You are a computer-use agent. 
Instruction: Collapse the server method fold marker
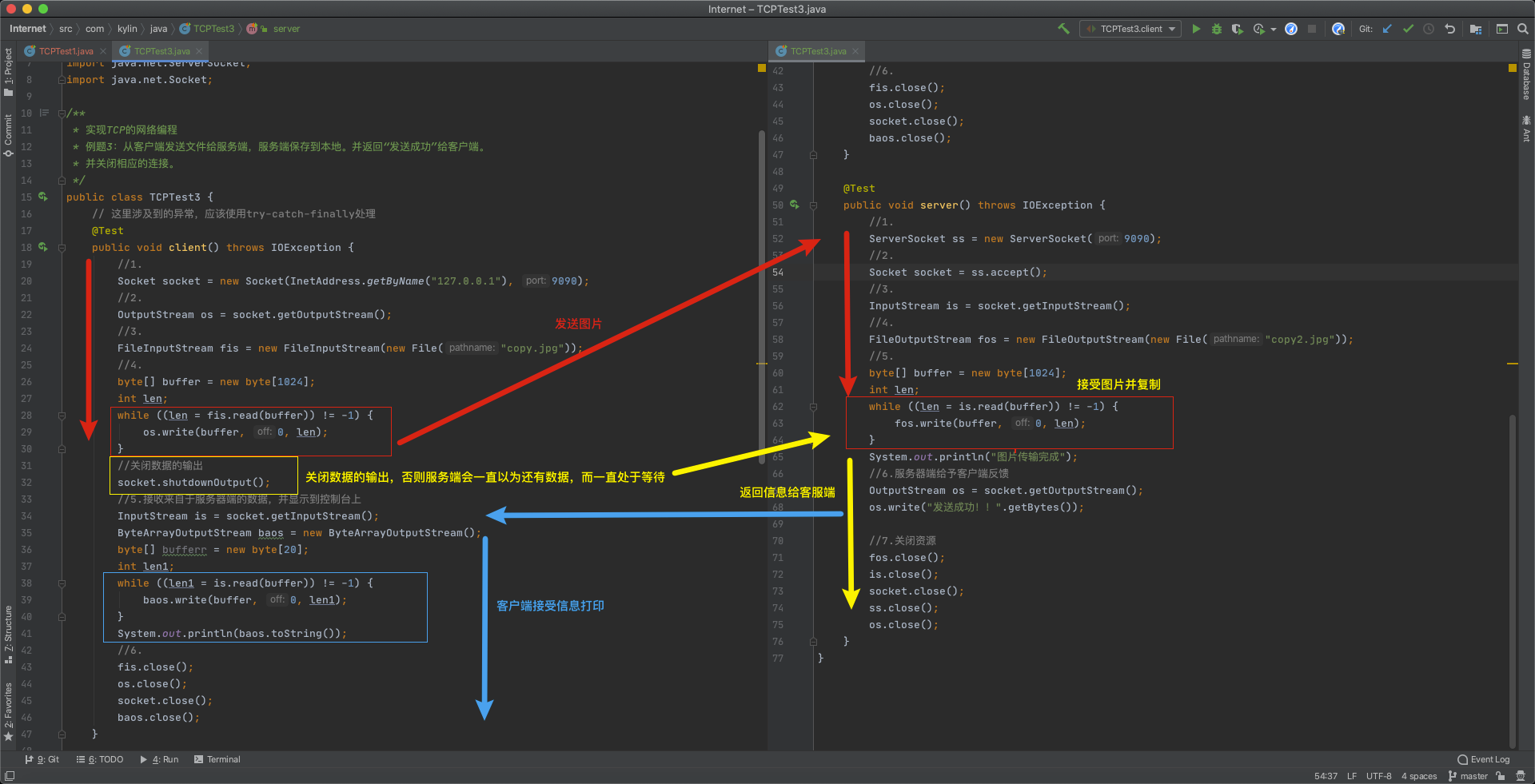[813, 205]
